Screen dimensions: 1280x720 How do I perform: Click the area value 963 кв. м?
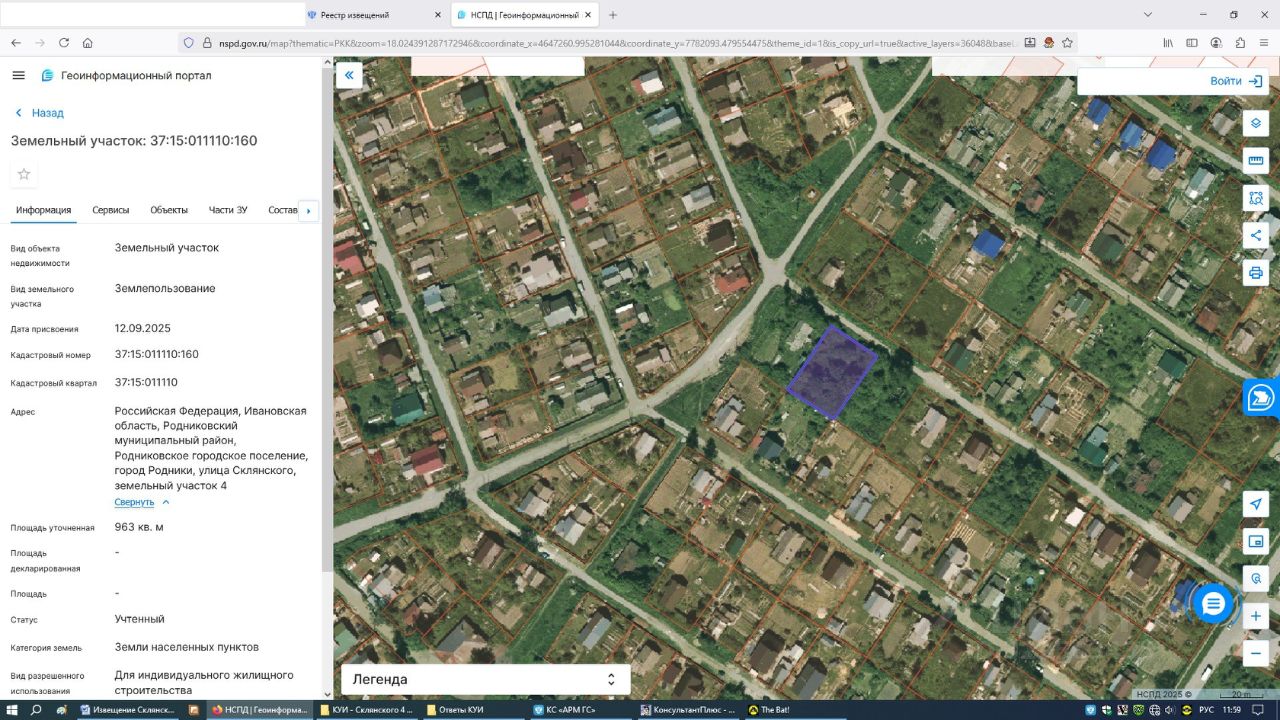tap(139, 527)
